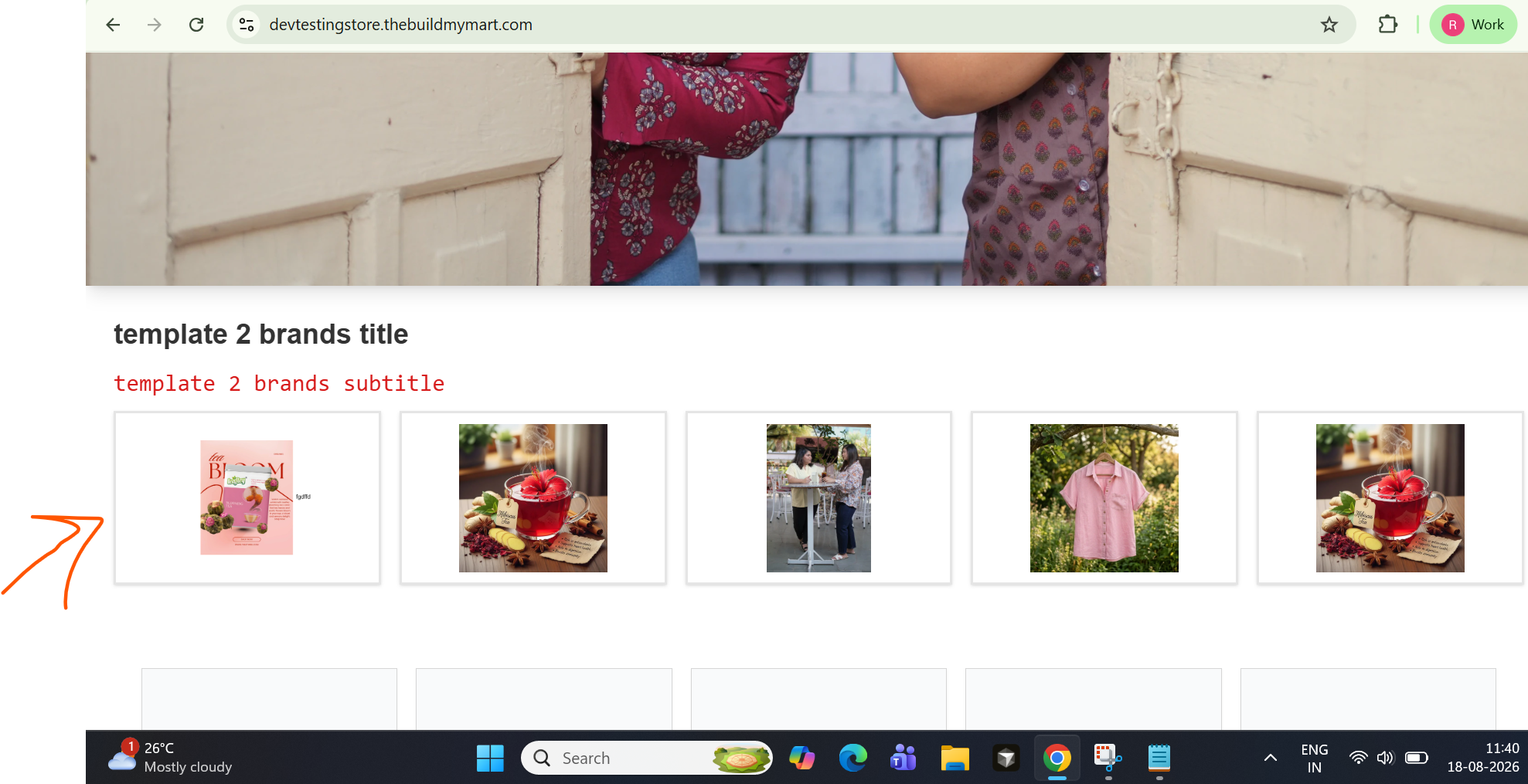Show hidden system tray icons

[x=1270, y=758]
